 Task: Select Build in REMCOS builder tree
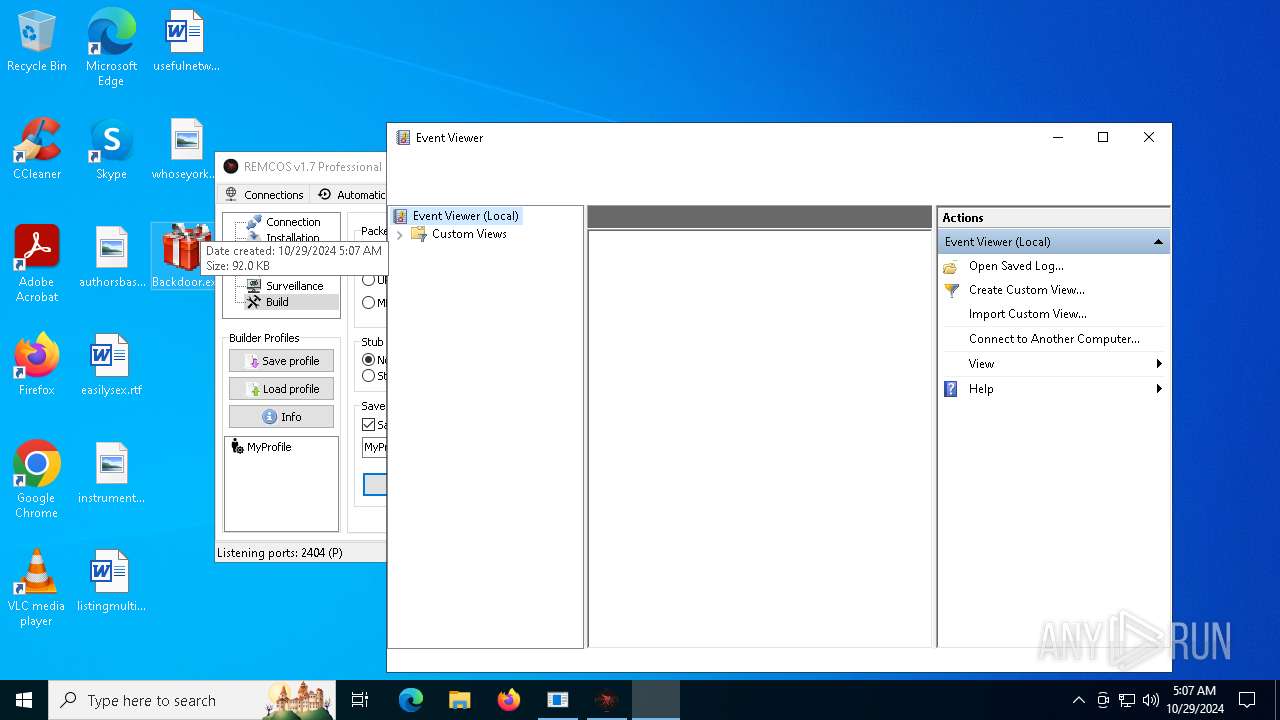[277, 302]
